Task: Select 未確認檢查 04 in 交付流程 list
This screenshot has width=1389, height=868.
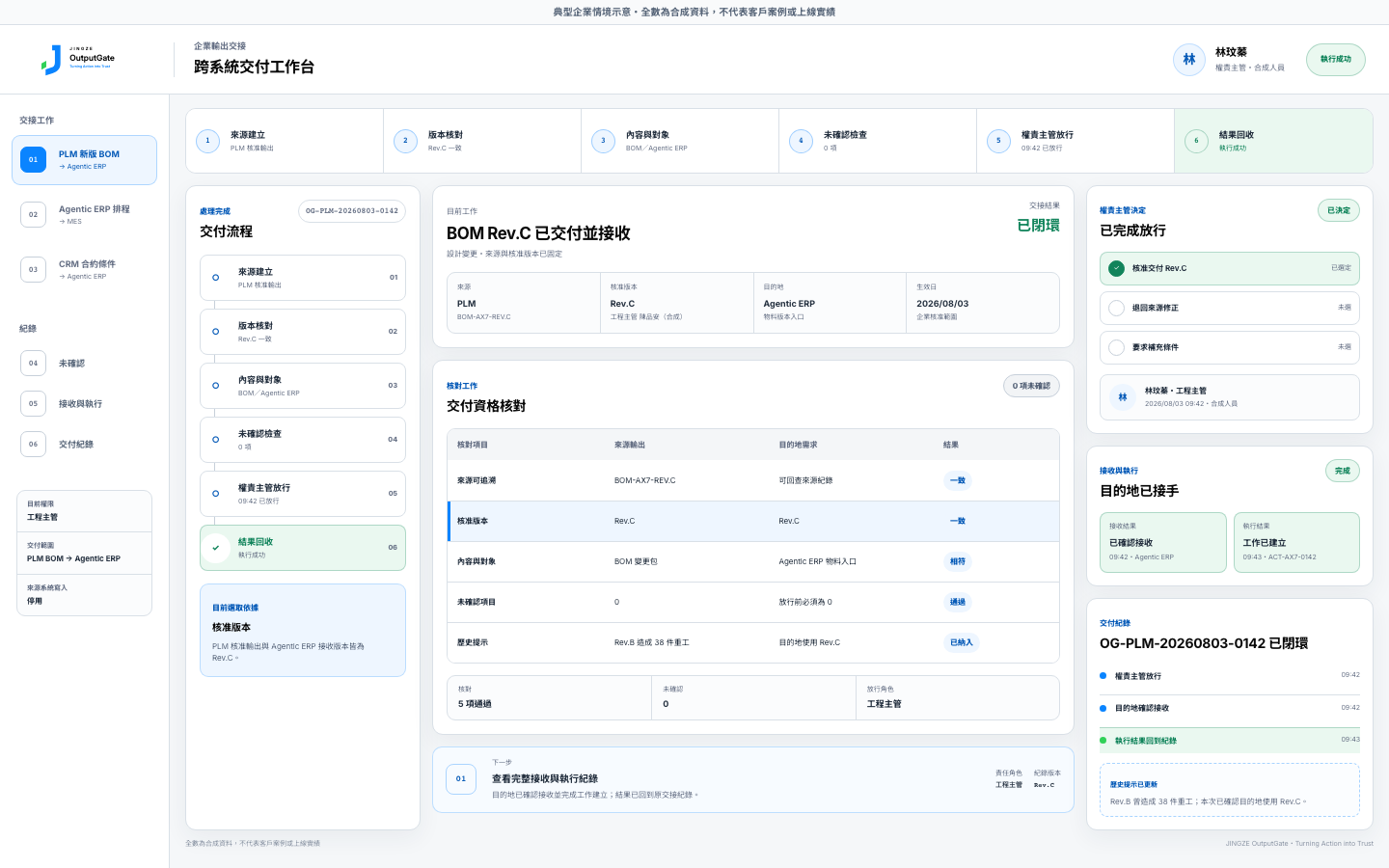Action: [303, 440]
